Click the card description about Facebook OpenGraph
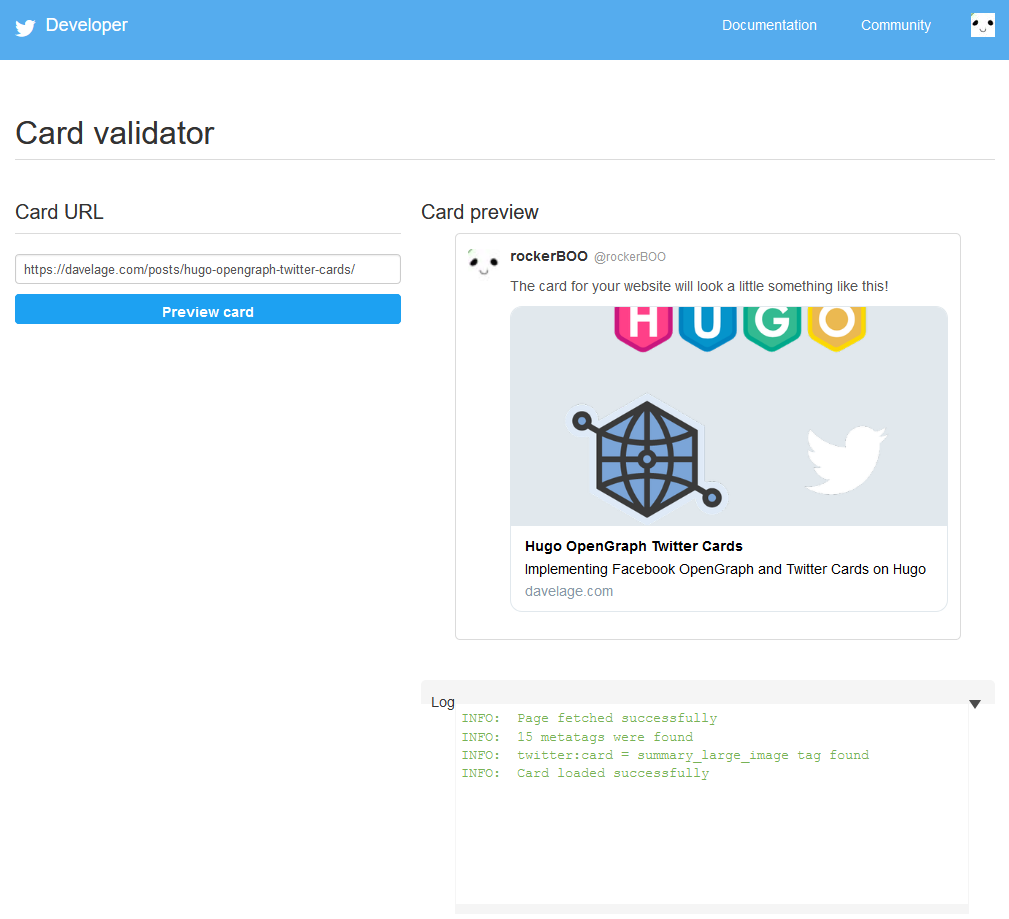This screenshot has width=1009, height=919. tap(725, 569)
